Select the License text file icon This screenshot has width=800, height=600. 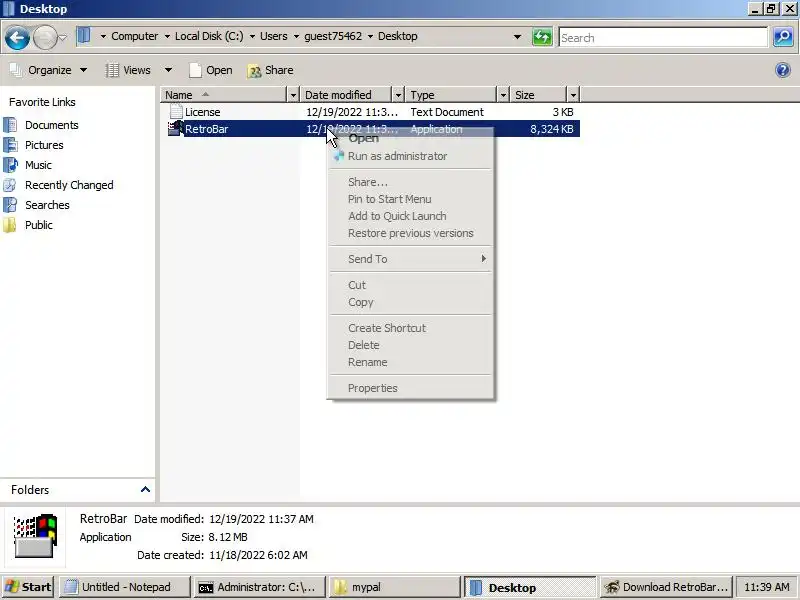pyautogui.click(x=176, y=112)
